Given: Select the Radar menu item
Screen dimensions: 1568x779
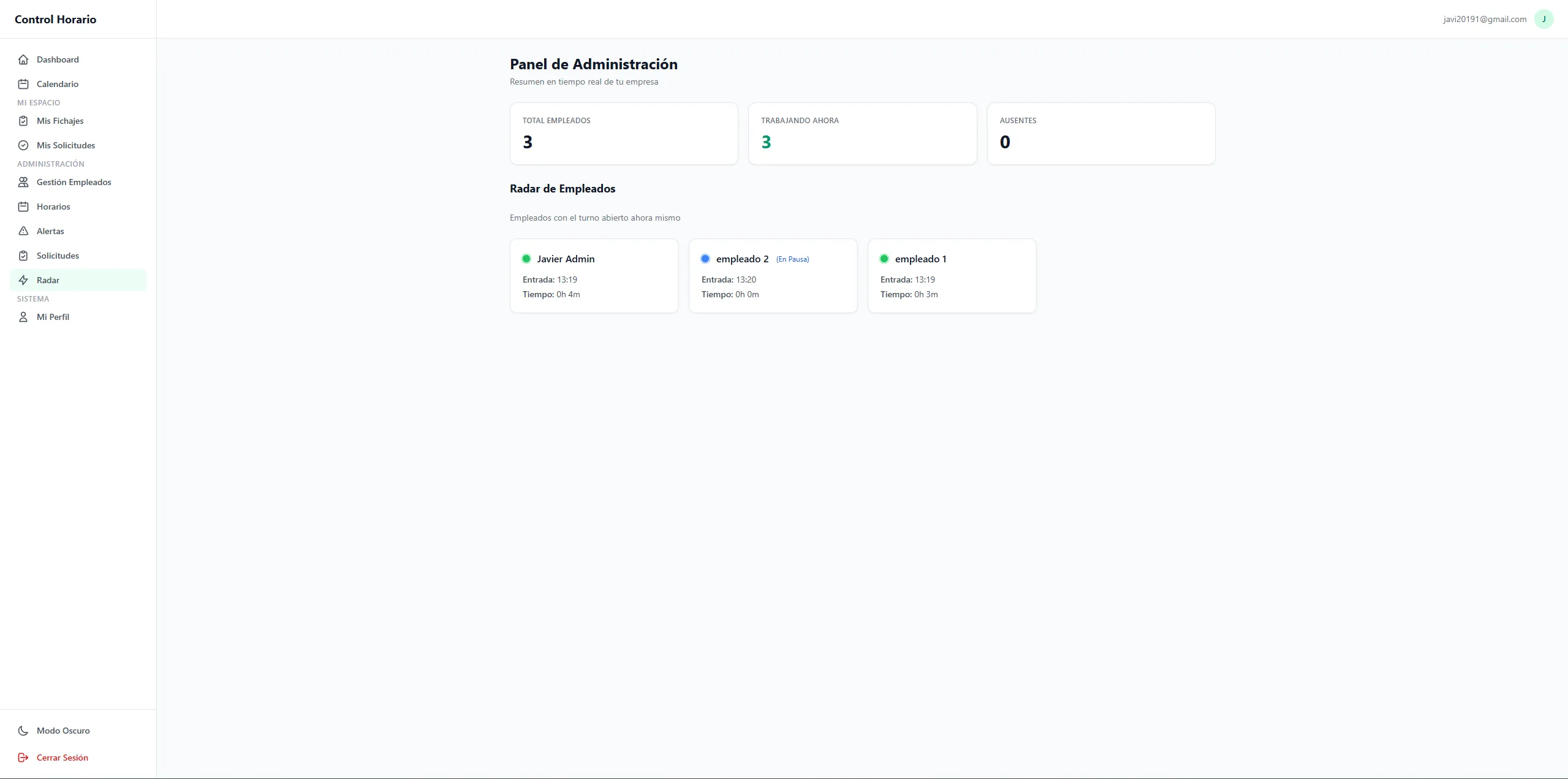Looking at the screenshot, I should click(78, 280).
